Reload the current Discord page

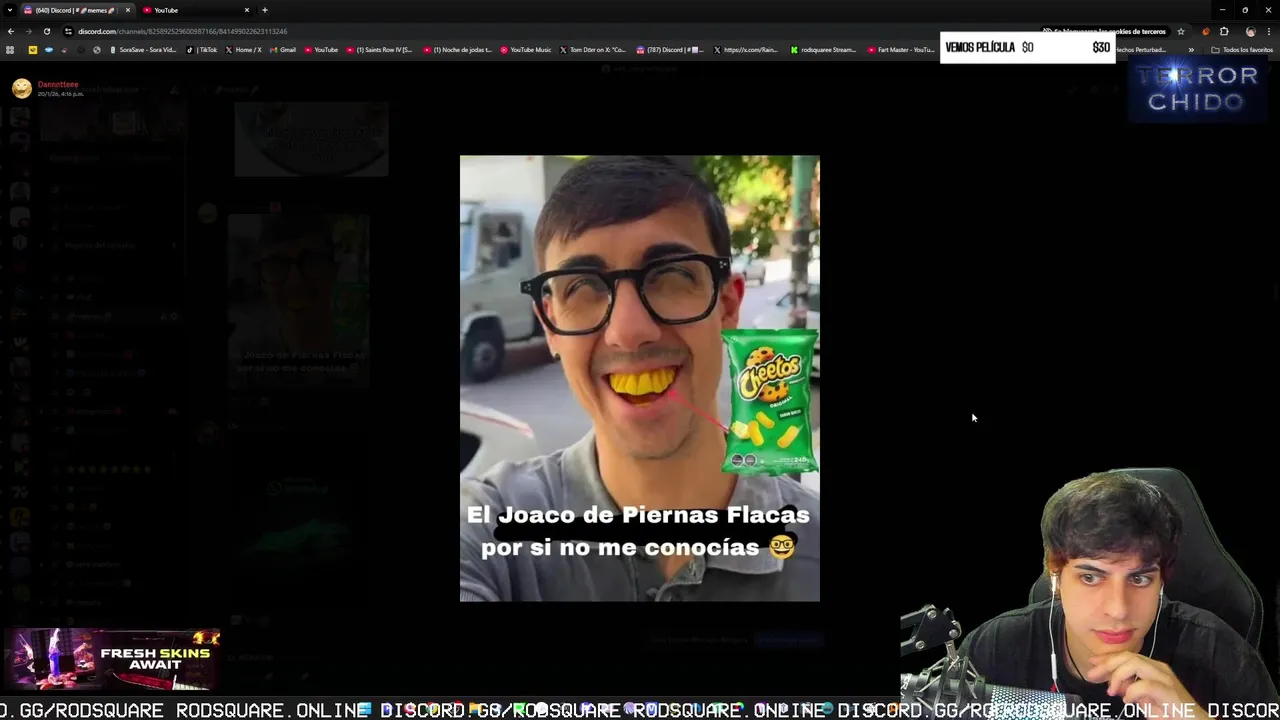[x=46, y=31]
